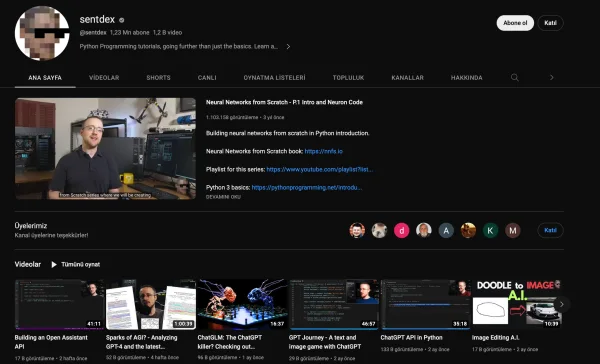Screen dimensions: 600x364
Task: Show more tabs with the right chevron
Action: (x=551, y=78)
